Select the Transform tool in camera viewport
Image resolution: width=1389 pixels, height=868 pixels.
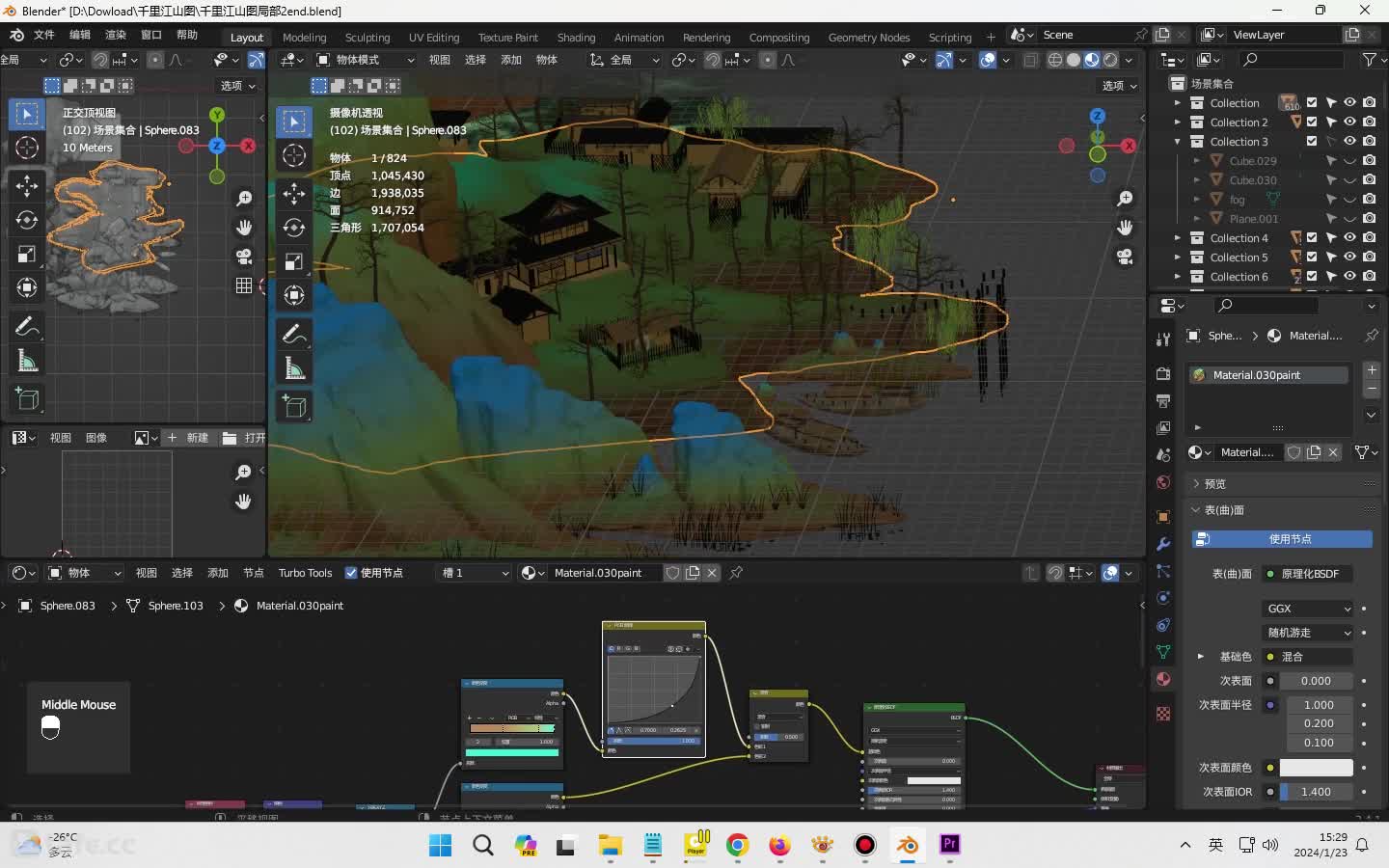coord(294,295)
